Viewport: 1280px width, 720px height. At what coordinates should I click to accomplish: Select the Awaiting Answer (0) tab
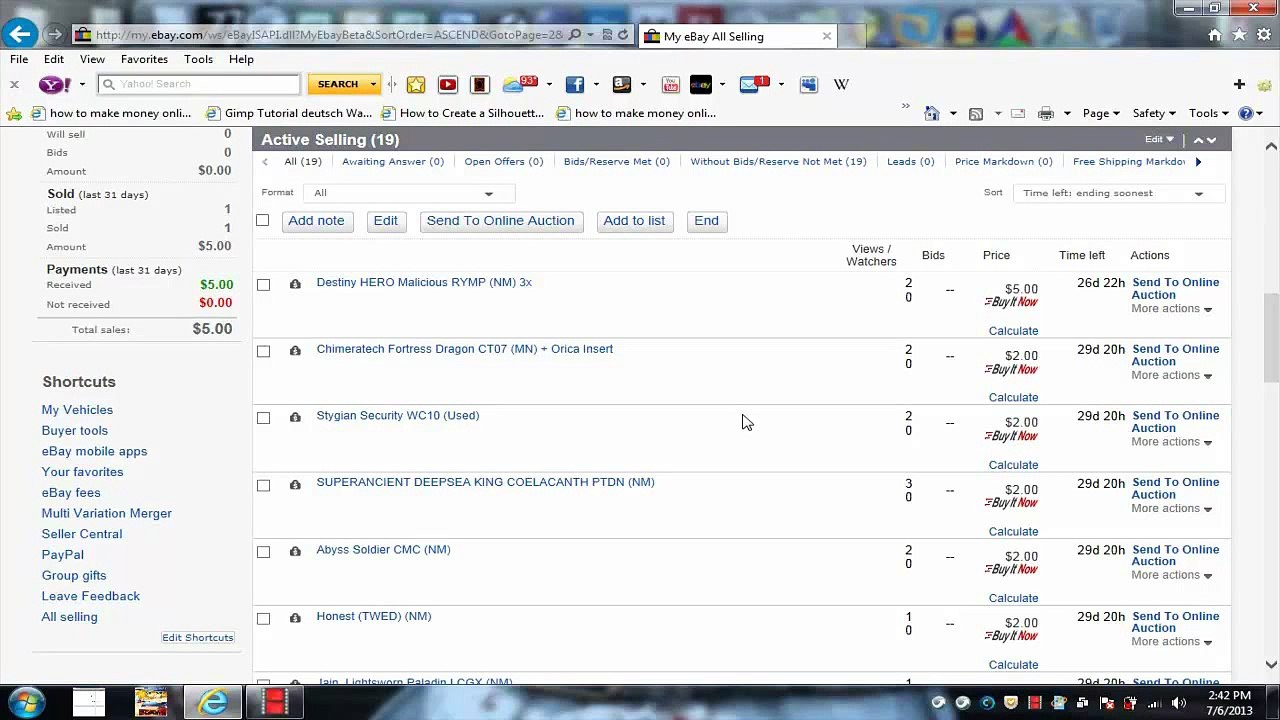pos(392,161)
